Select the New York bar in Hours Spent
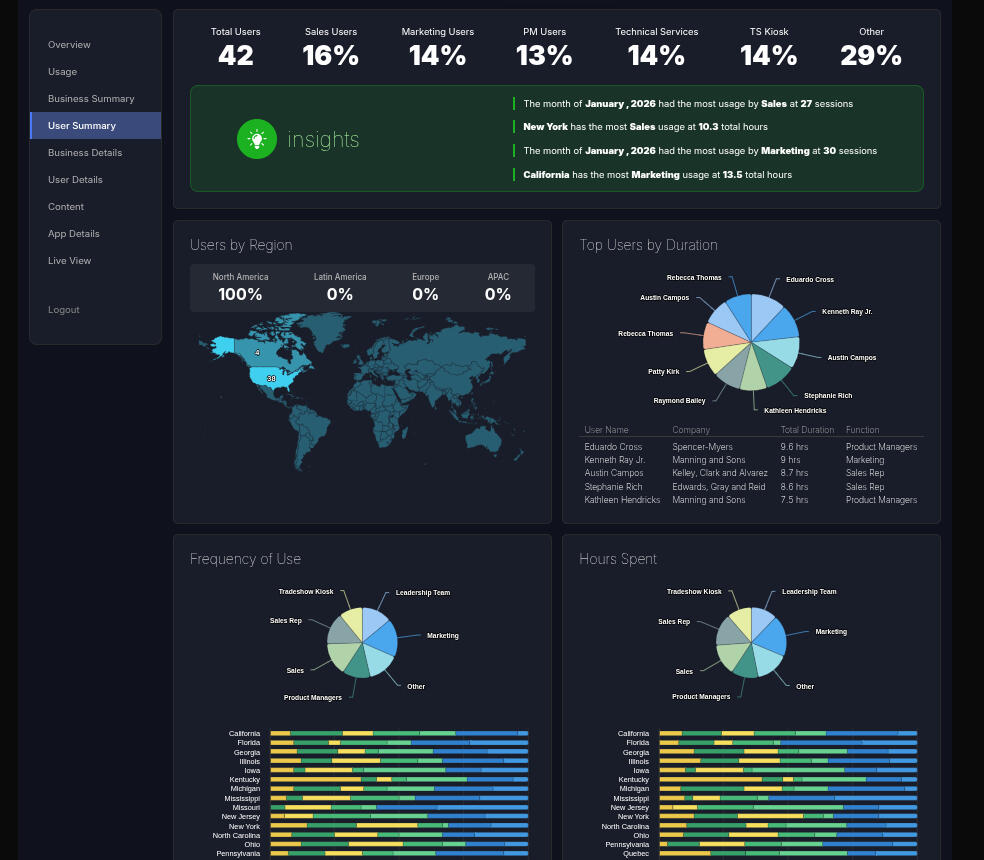This screenshot has width=984, height=860. pyautogui.click(x=788, y=817)
